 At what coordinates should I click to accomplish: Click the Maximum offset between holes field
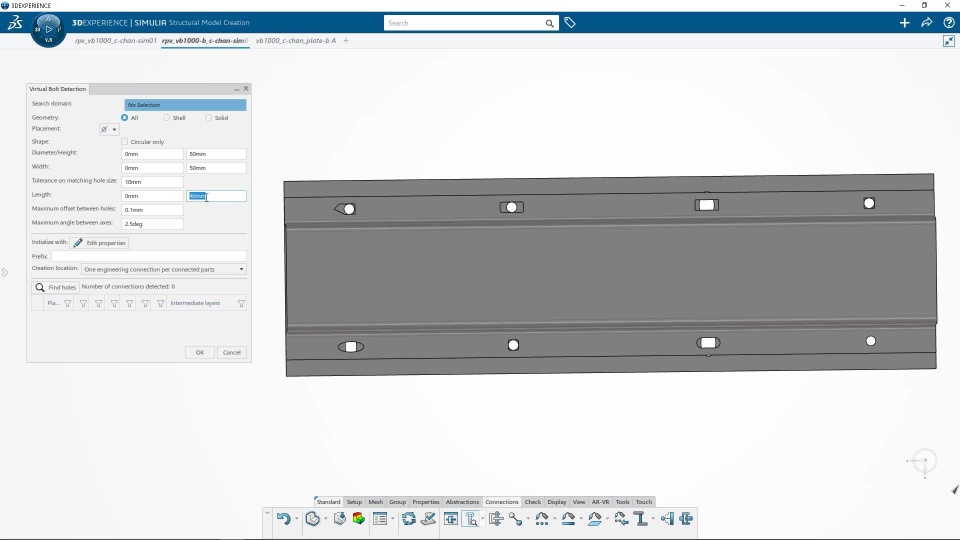click(x=152, y=210)
